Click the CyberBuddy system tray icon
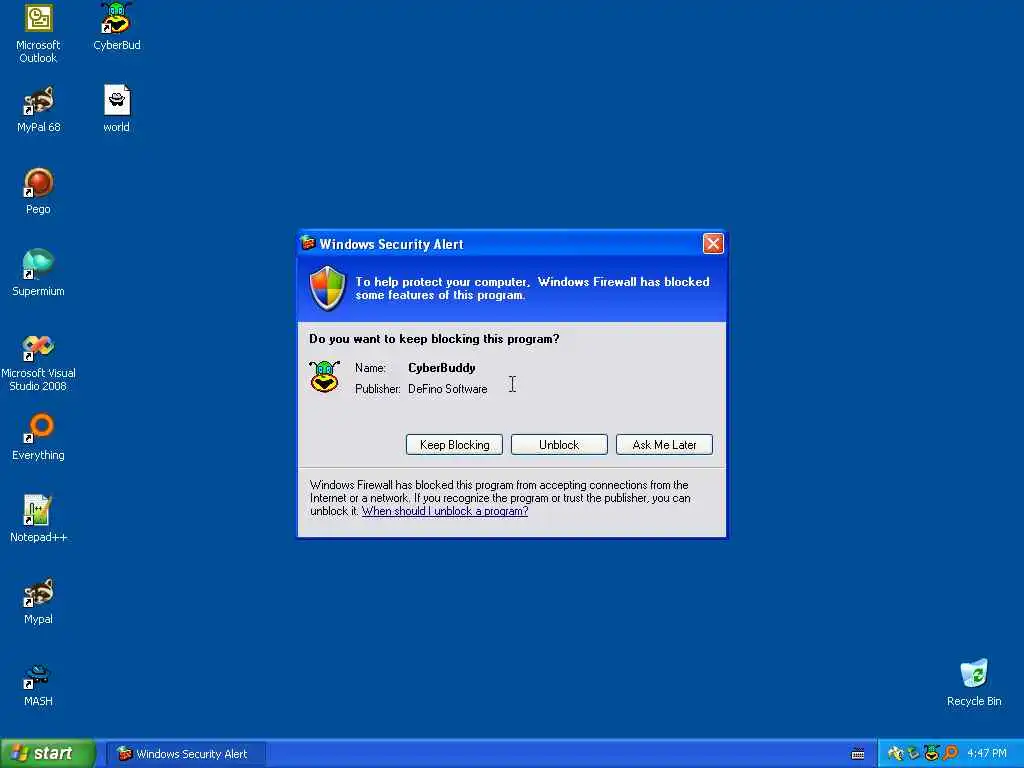The image size is (1024, 768). tap(932, 753)
